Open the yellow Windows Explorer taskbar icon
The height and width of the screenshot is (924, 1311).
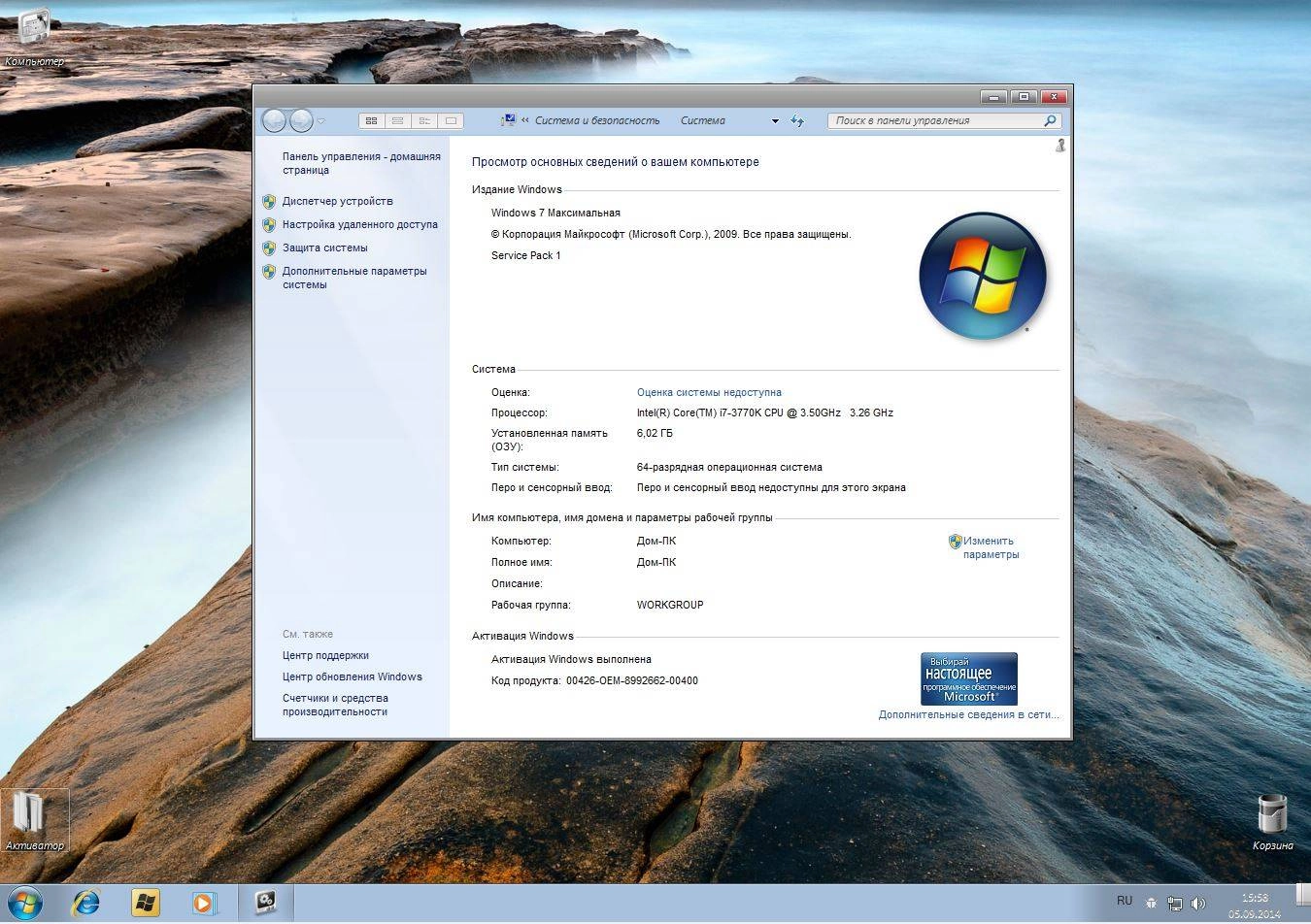145,904
